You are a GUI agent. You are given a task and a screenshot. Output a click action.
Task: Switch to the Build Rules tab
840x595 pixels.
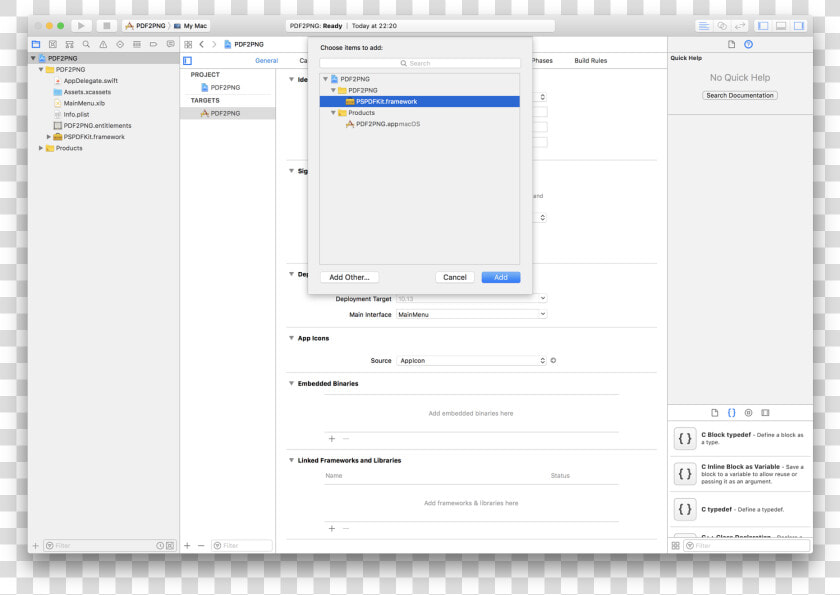pyautogui.click(x=590, y=61)
